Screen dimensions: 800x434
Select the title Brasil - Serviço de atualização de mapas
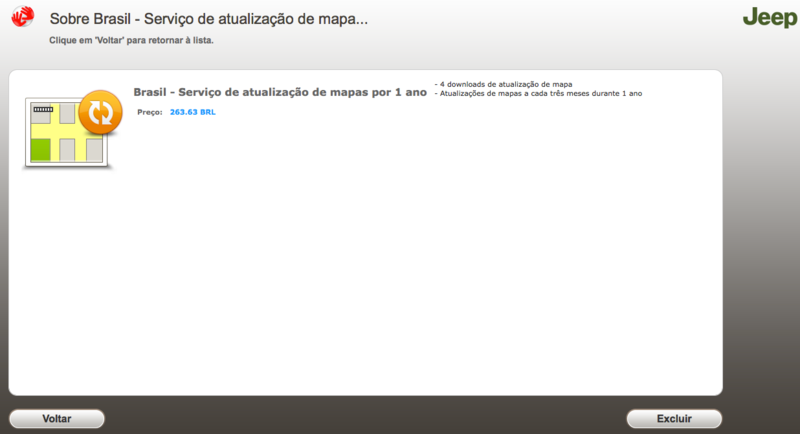pos(280,92)
